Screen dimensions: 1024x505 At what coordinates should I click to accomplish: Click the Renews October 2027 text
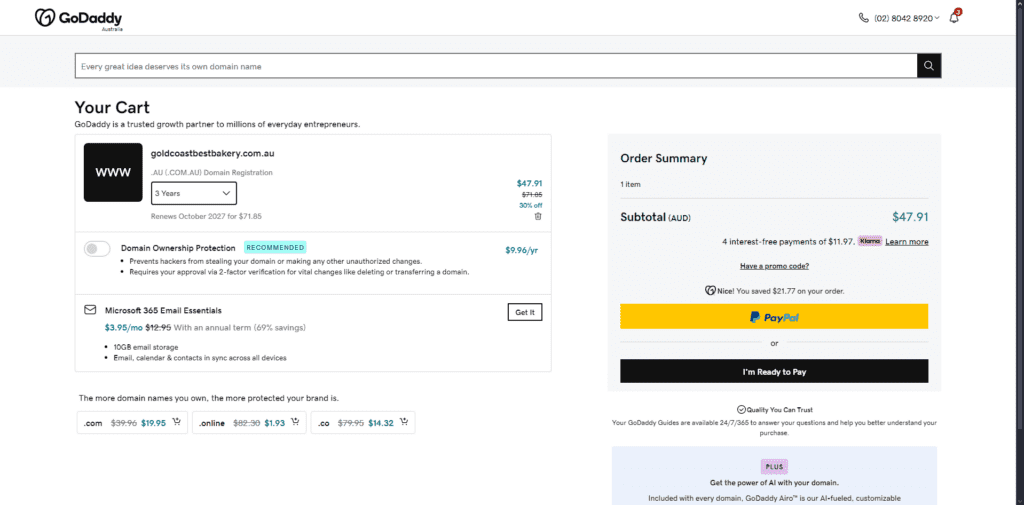(206, 216)
